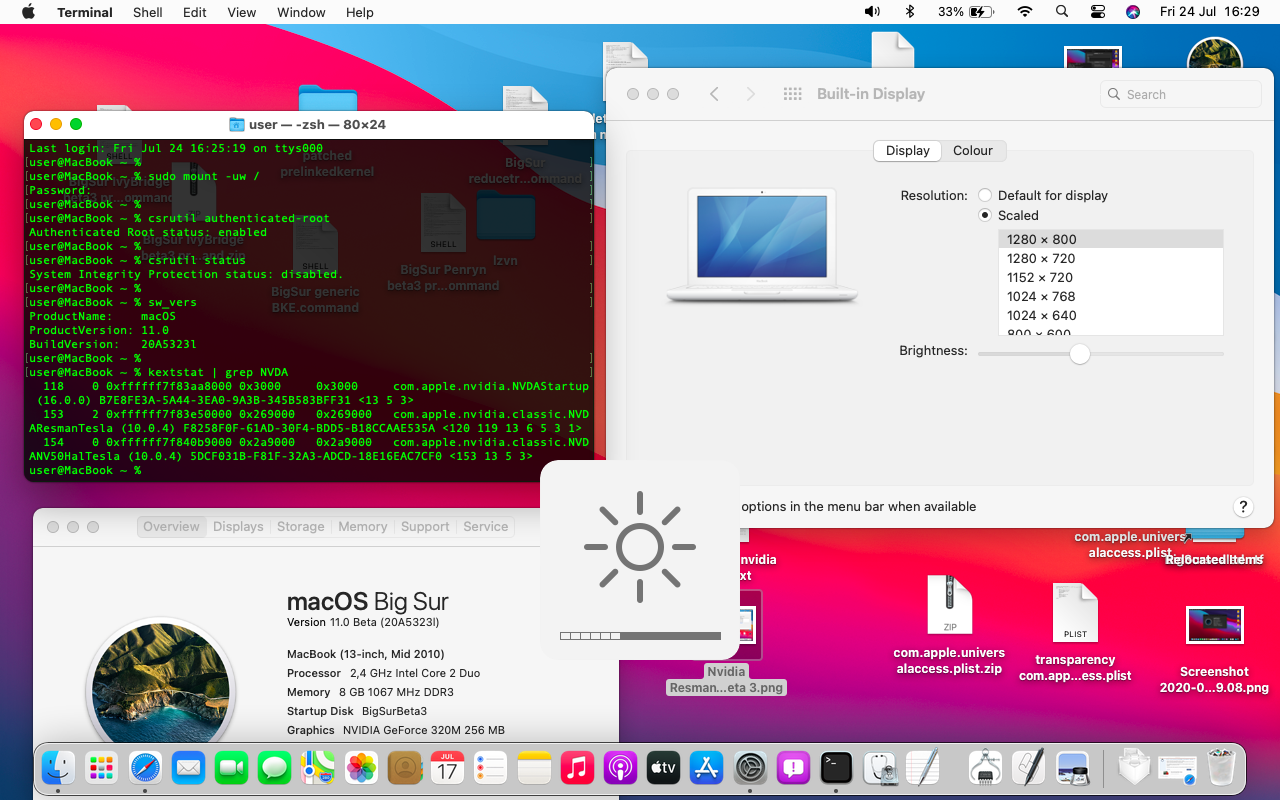The height and width of the screenshot is (800, 1280).
Task: Click the Search field in Built-in Display
Action: pos(1181,94)
